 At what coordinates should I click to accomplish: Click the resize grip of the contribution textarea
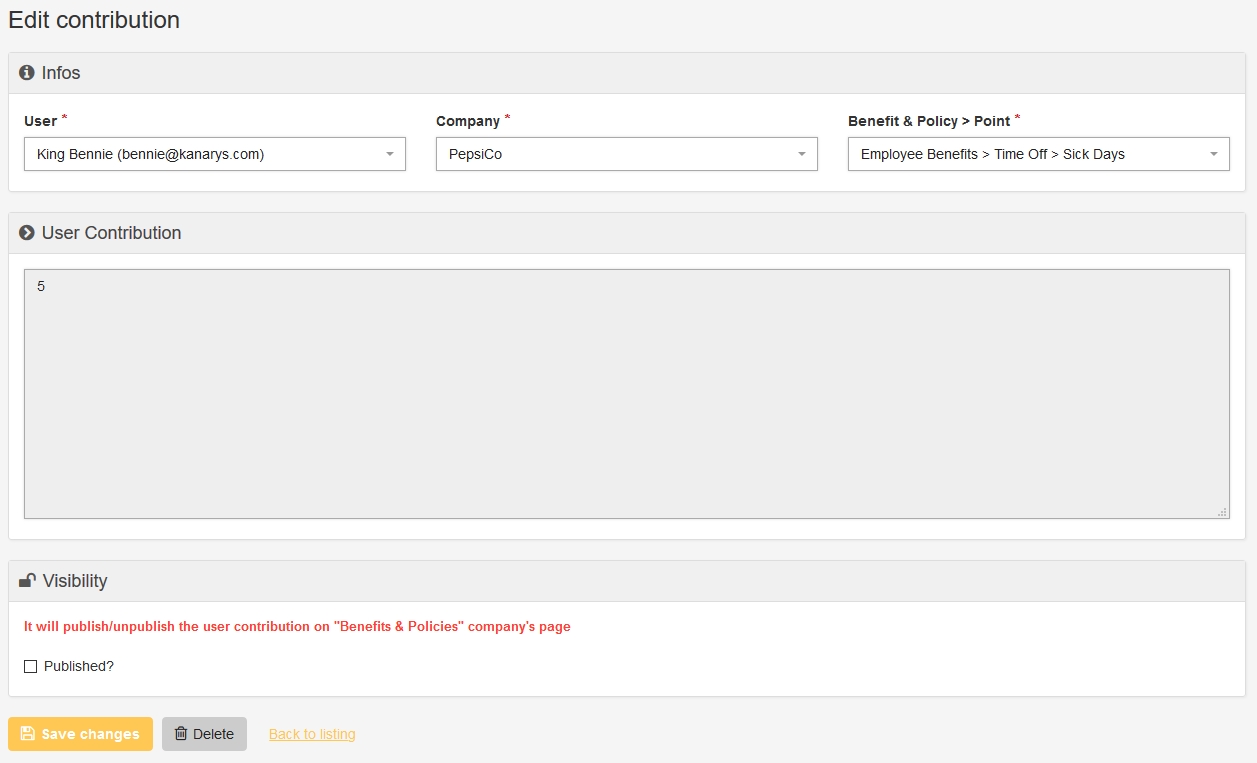coord(1222,511)
